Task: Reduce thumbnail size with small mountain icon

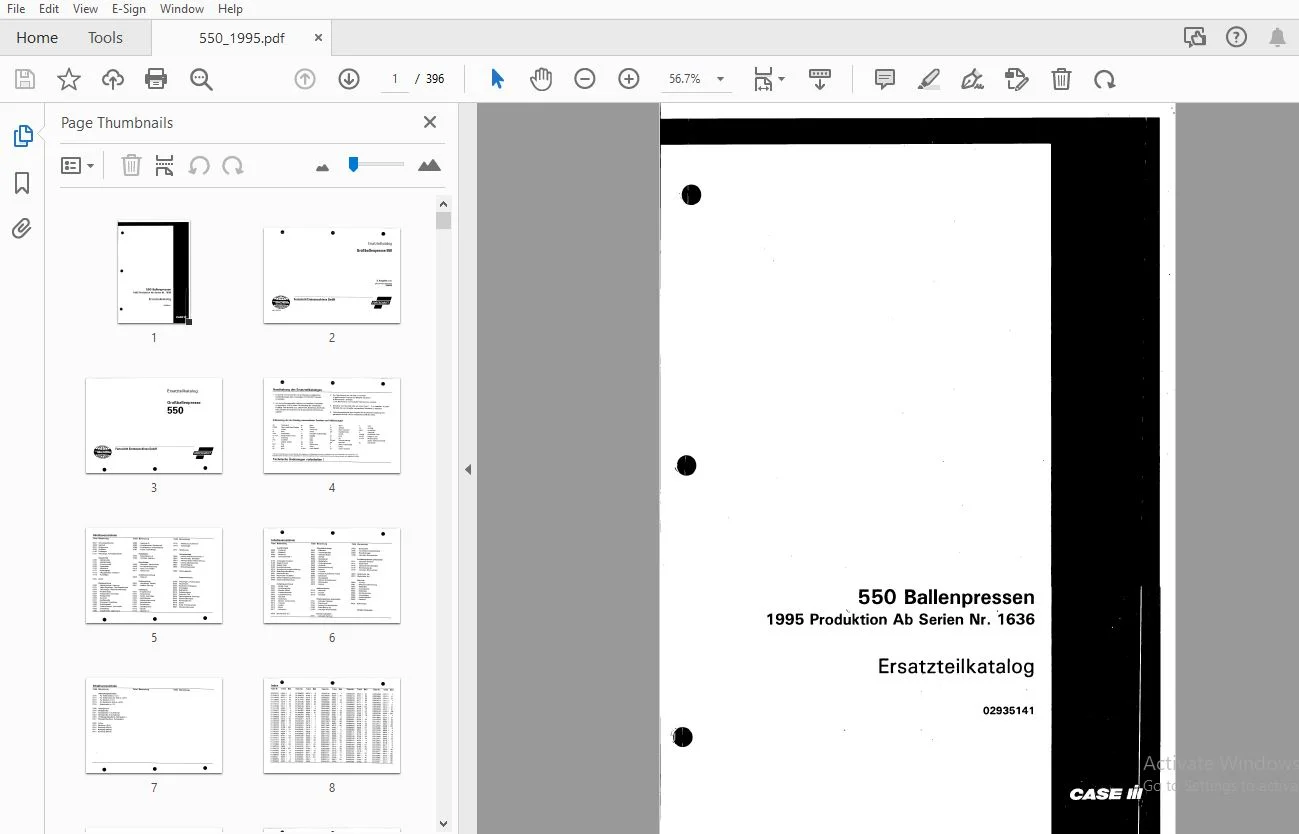Action: 322,167
